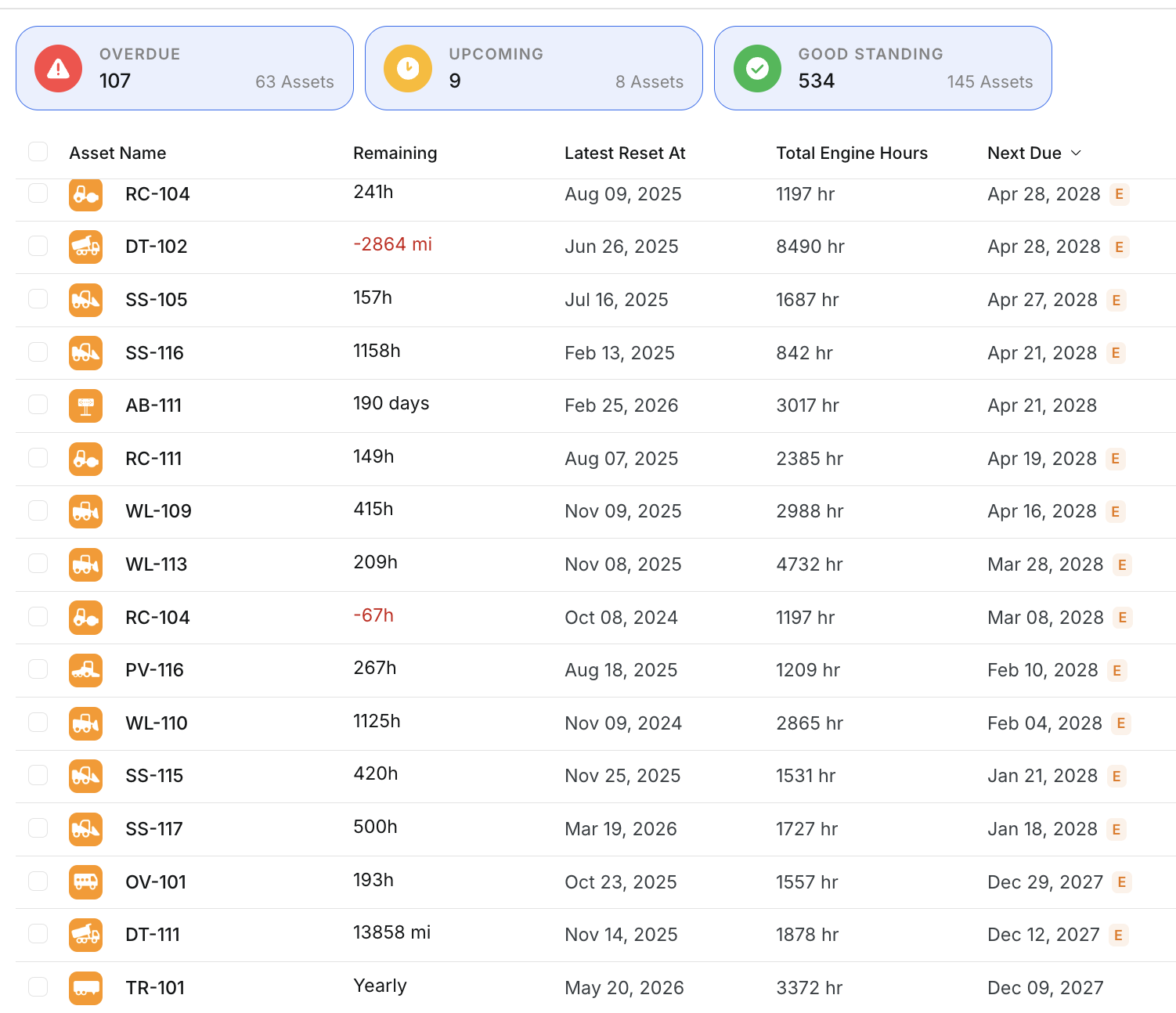
Task: Click the E badge next to Apr 27, 2028
Action: click(1116, 300)
